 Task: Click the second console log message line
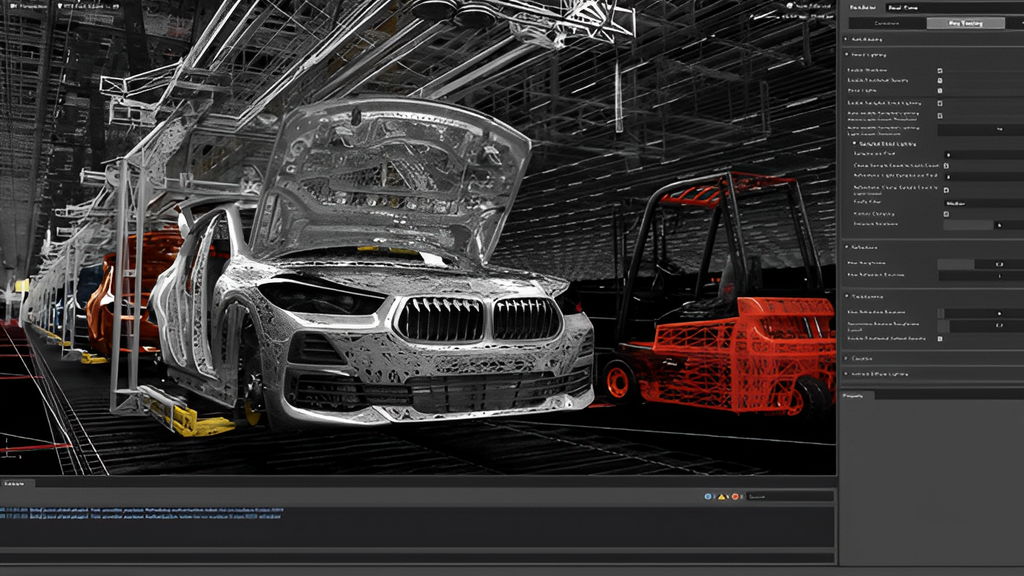coord(141,517)
